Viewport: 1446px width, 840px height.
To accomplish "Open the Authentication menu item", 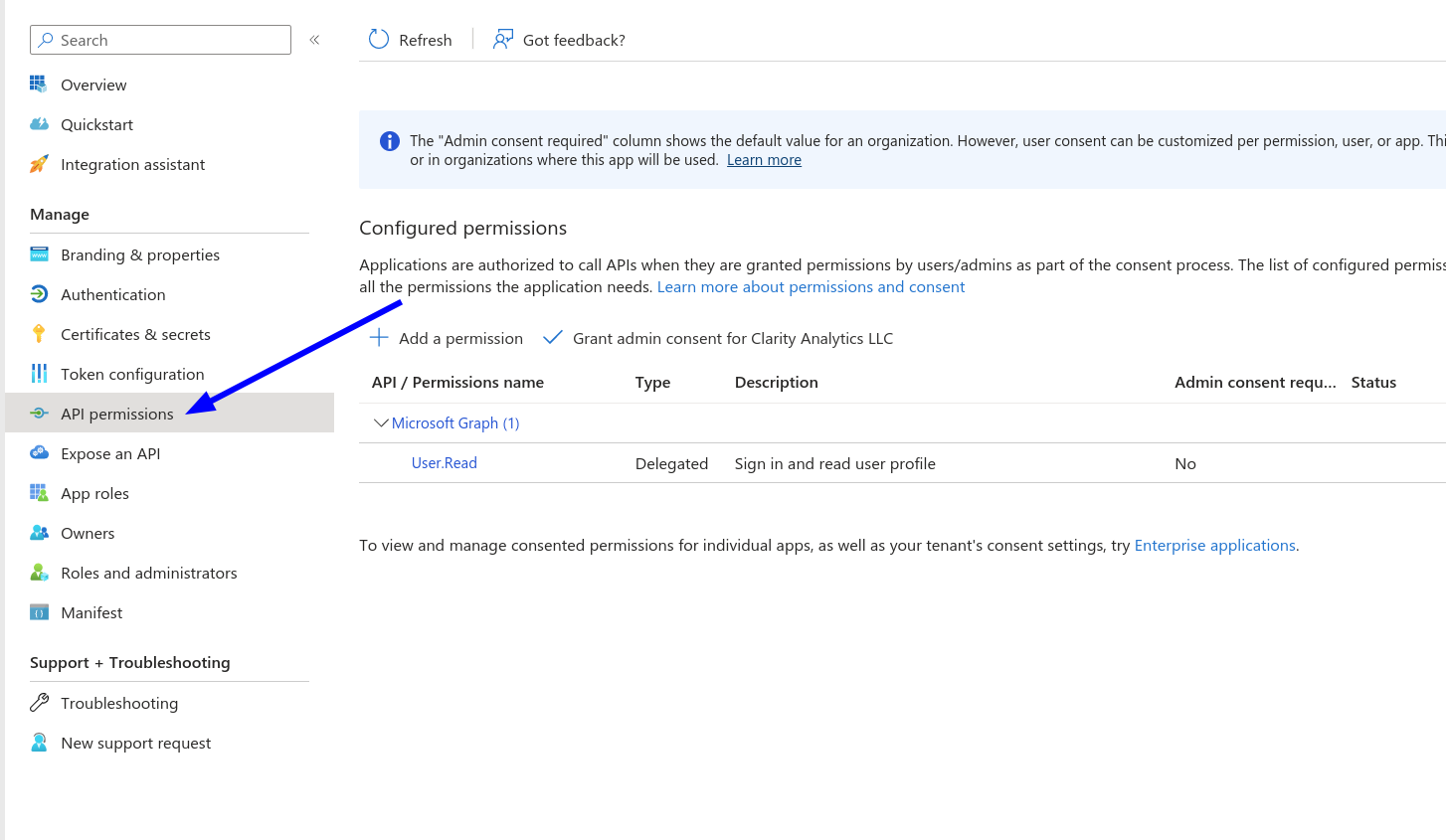I will (112, 294).
